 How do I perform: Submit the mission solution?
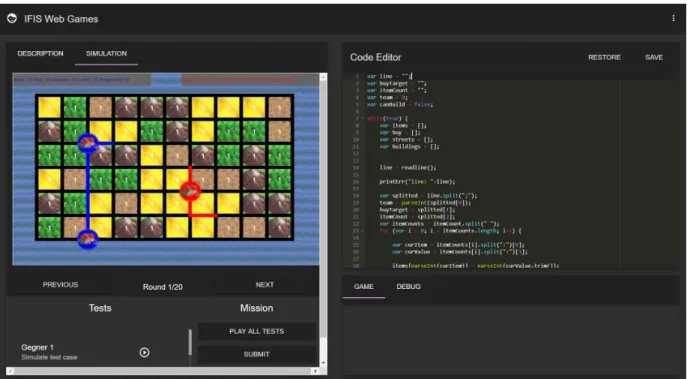[x=257, y=354]
